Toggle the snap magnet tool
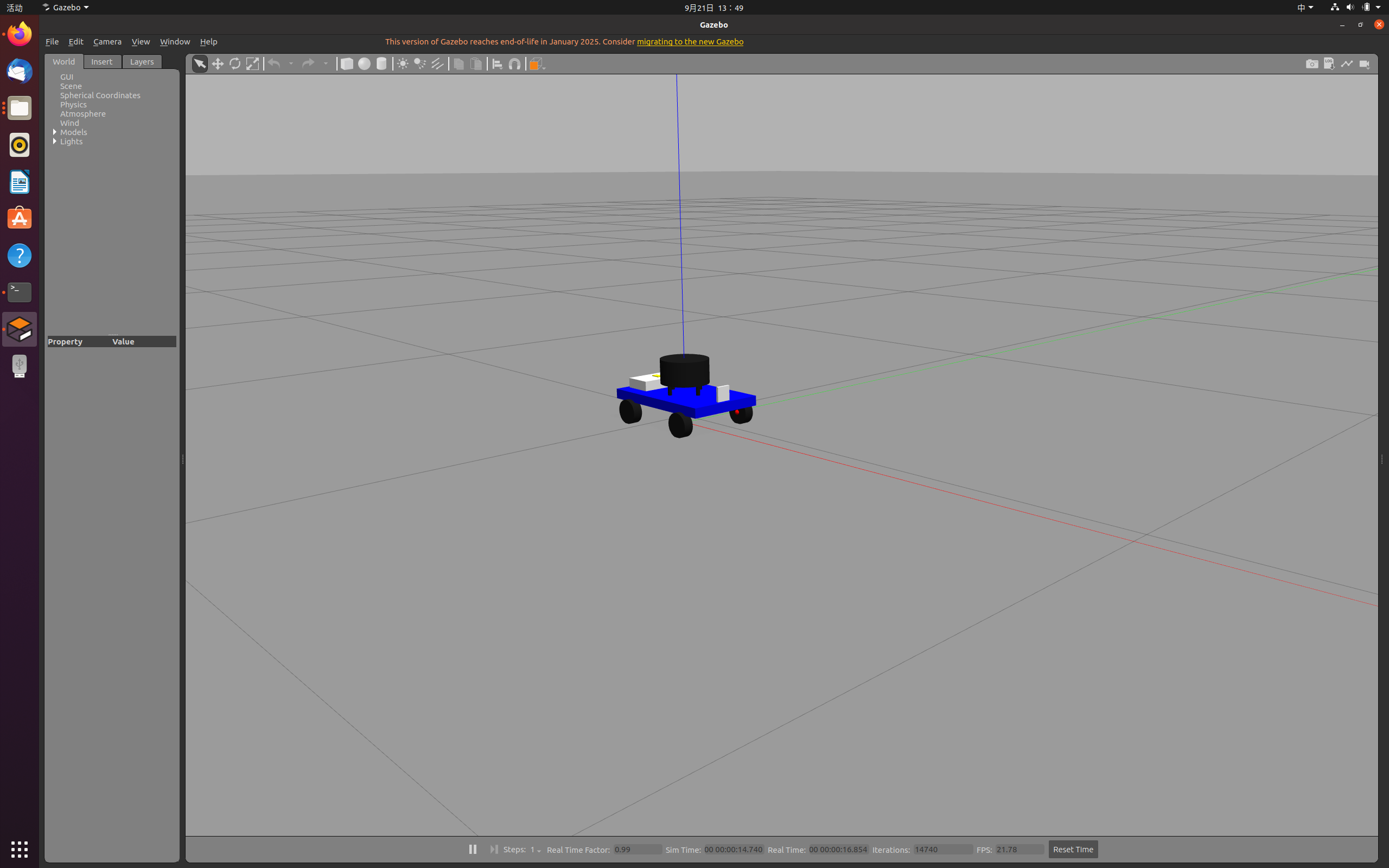1389x868 pixels. pos(515,63)
